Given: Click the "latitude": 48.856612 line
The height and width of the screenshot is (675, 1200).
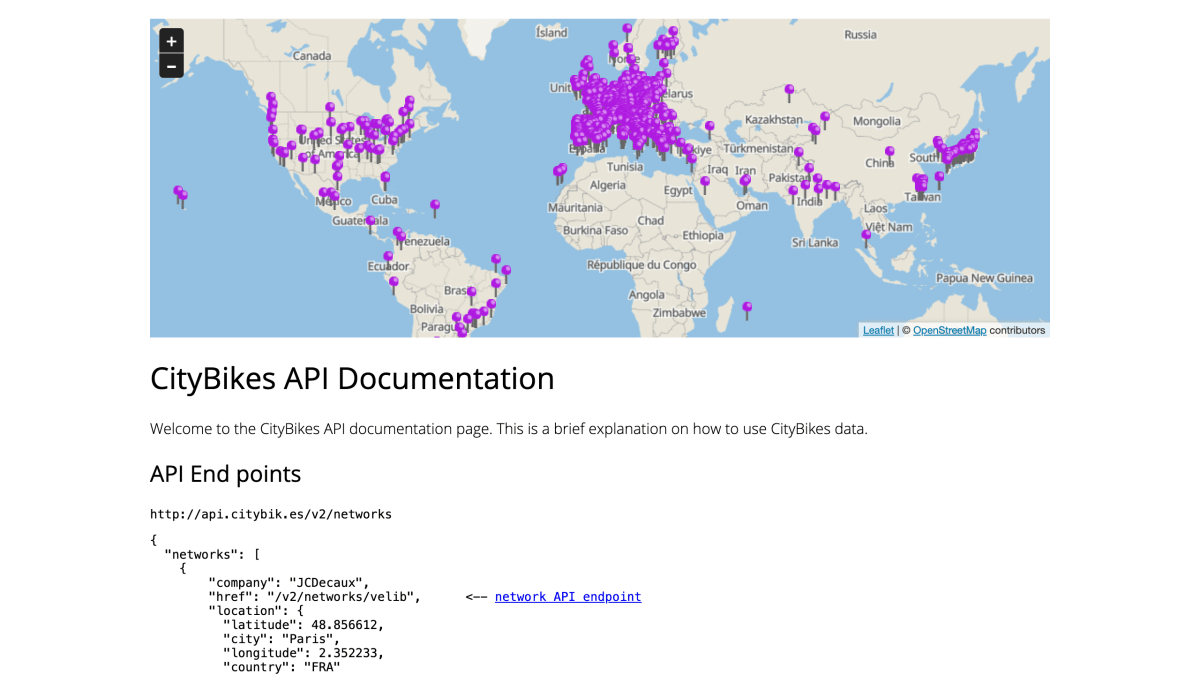Looking at the screenshot, I should pos(303,625).
